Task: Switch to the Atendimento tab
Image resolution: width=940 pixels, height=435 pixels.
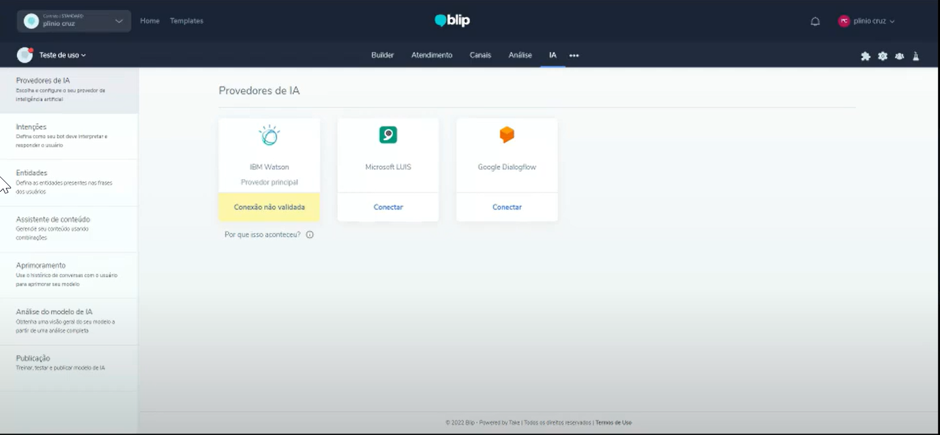Action: tap(432, 55)
